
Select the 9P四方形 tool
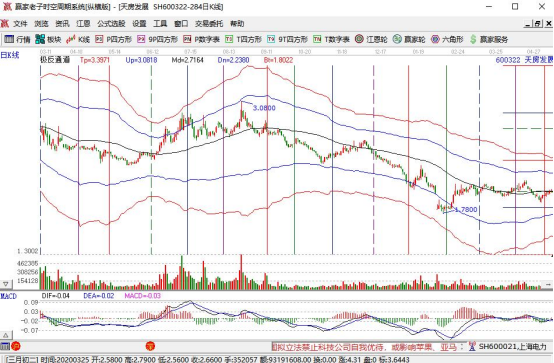158,39
